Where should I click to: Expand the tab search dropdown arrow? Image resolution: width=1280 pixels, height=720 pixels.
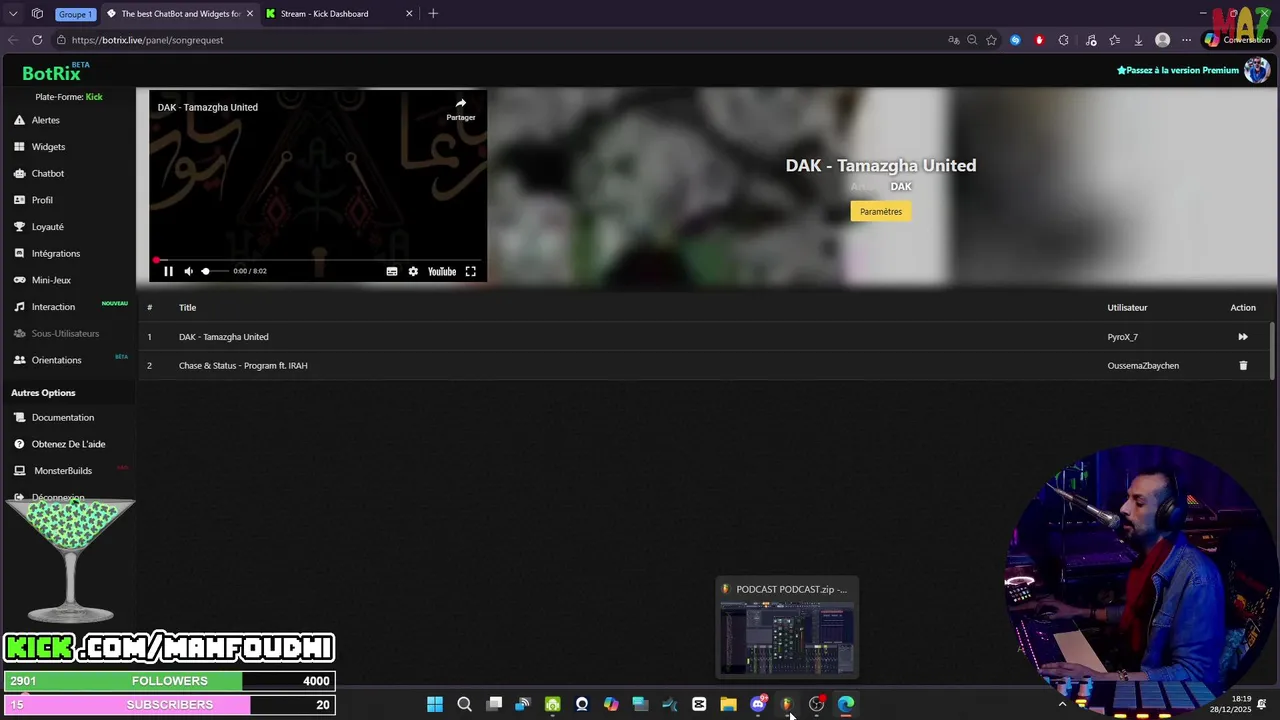[12, 14]
